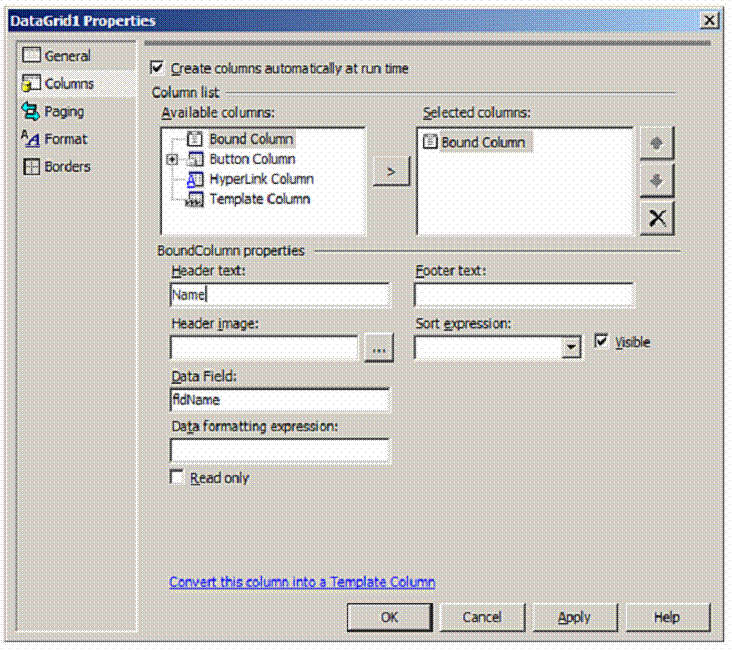Image resolution: width=732 pixels, height=650 pixels.
Task: Add selected column with the > button
Action: click(391, 172)
